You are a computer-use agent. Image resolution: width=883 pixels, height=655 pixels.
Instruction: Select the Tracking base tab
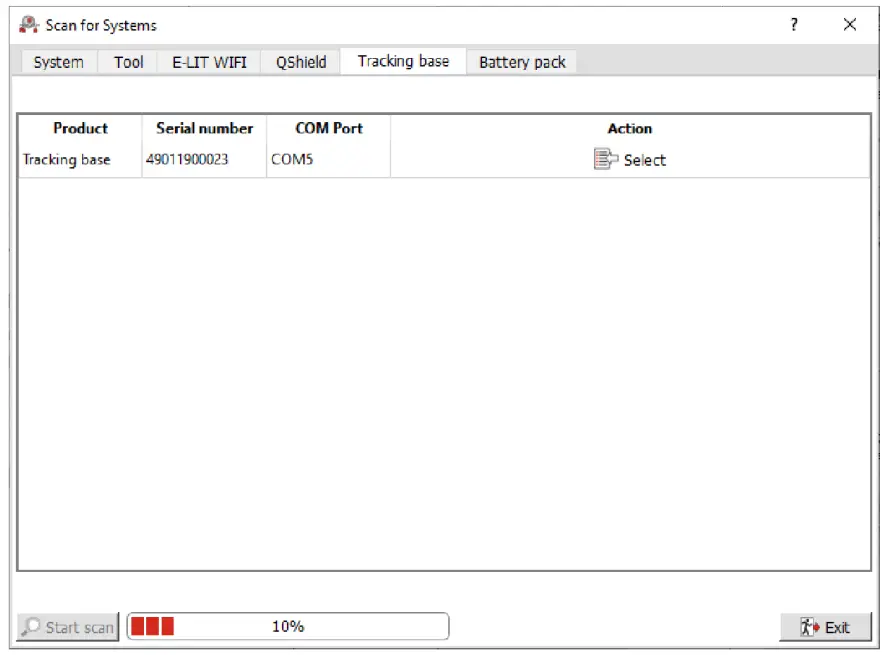pyautogui.click(x=403, y=61)
